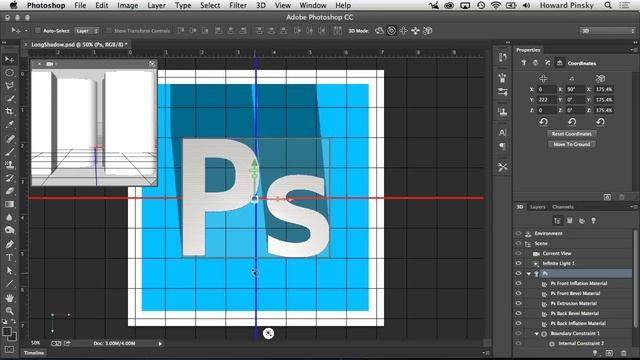
Task: Collapse the Ps mesh tree item
Action: click(529, 274)
